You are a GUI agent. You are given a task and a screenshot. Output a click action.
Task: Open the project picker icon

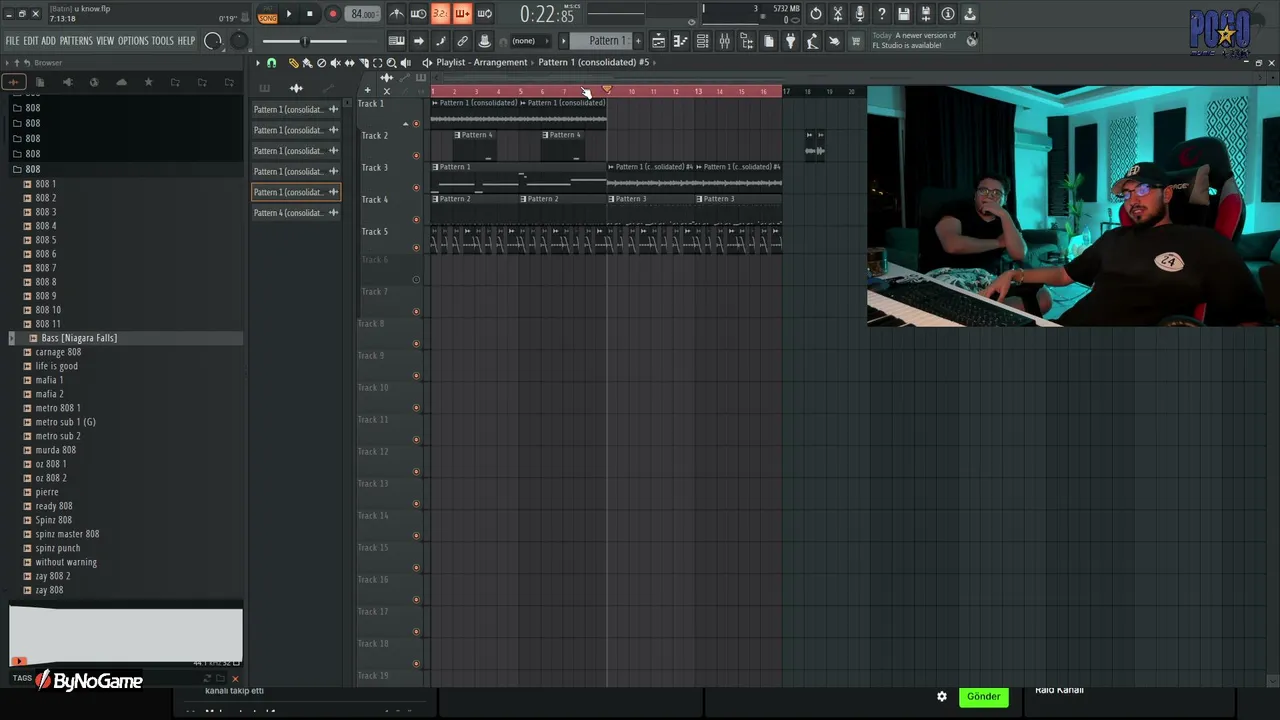(x=768, y=41)
